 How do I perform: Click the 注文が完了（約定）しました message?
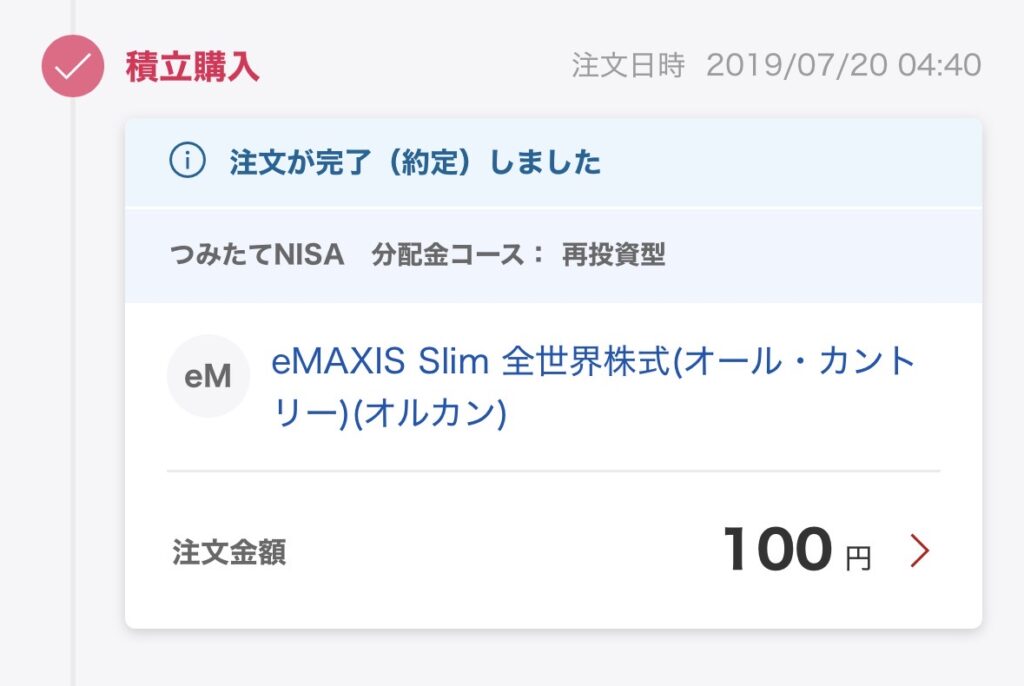coord(415,161)
